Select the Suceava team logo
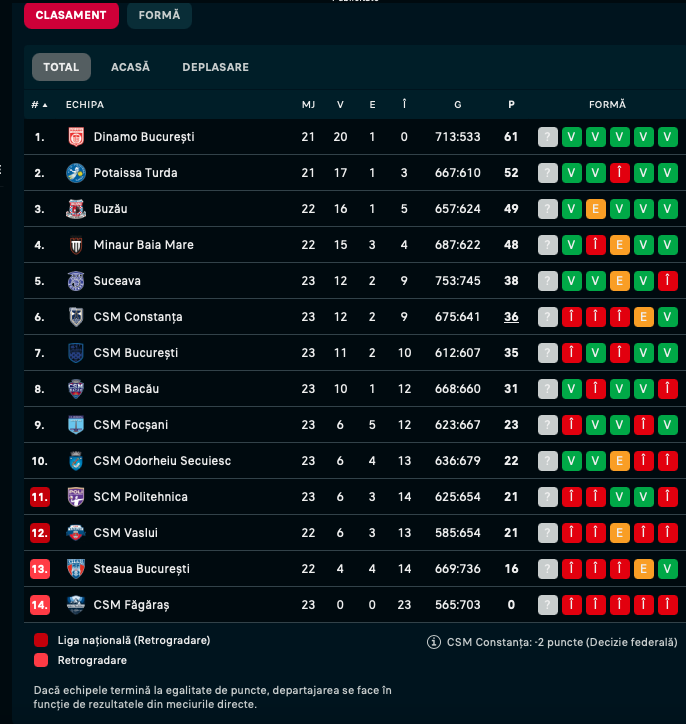This screenshot has width=686, height=724. click(76, 281)
